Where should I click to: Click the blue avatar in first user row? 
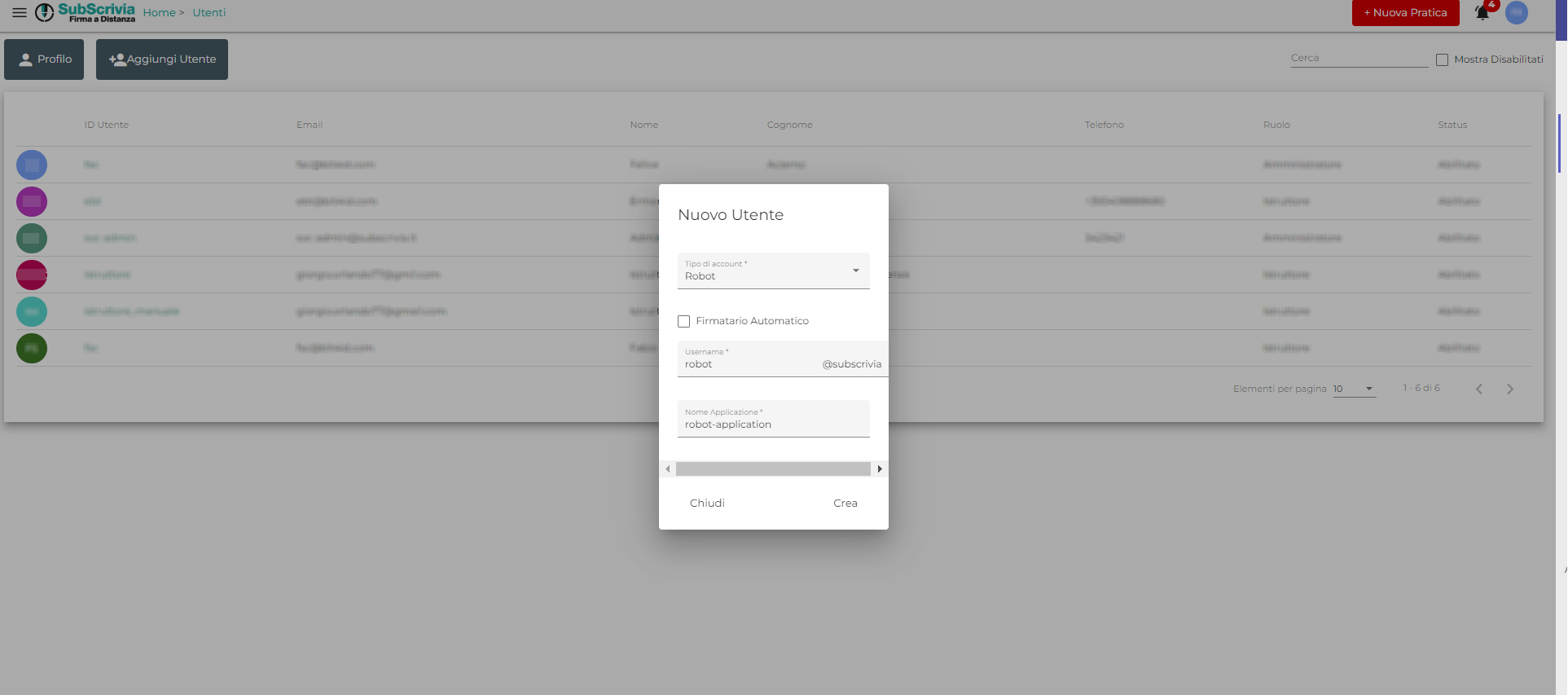(32, 165)
